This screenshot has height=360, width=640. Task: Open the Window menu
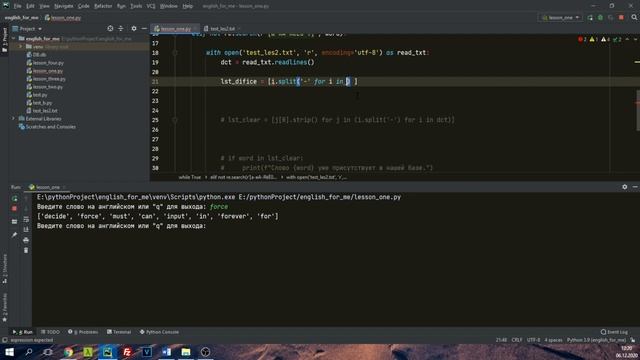click(169, 6)
